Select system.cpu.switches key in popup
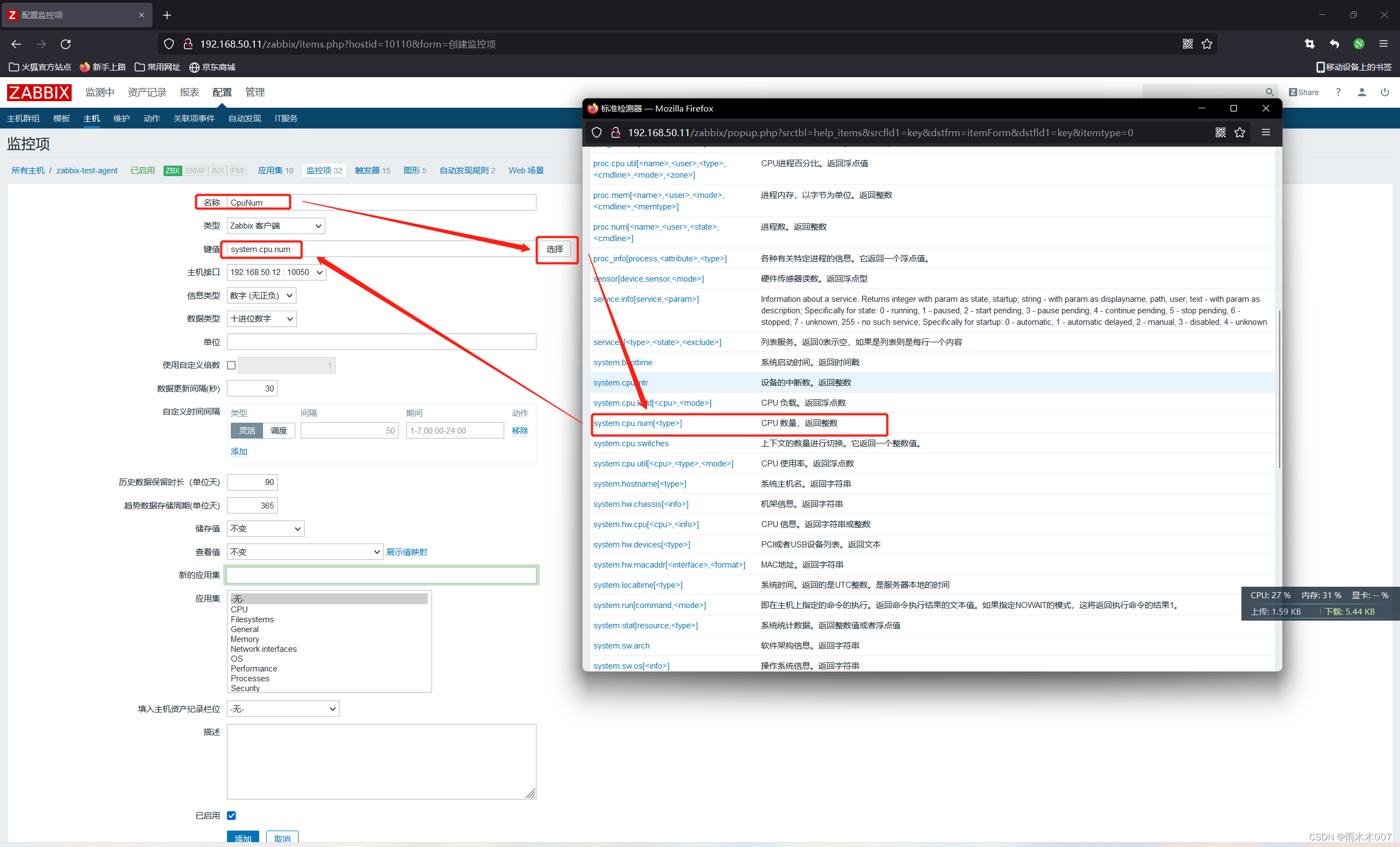Viewport: 1400px width, 847px height. point(631,443)
